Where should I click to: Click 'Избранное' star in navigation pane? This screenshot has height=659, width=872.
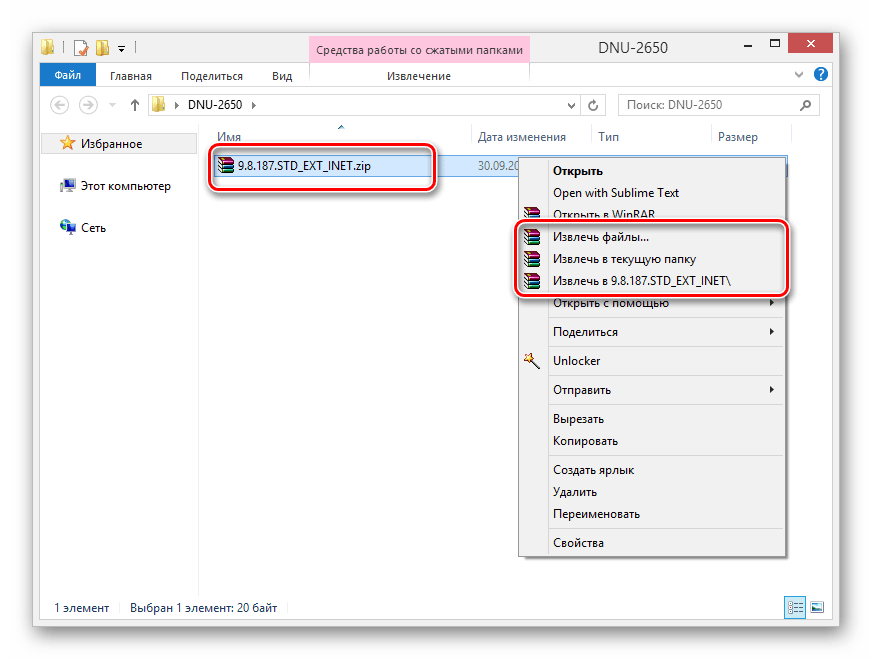(x=68, y=144)
